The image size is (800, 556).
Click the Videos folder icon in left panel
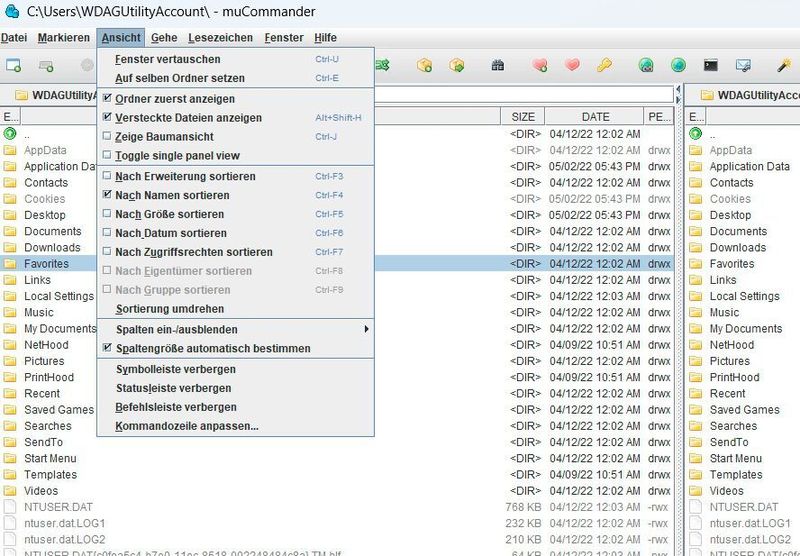[x=10, y=491]
